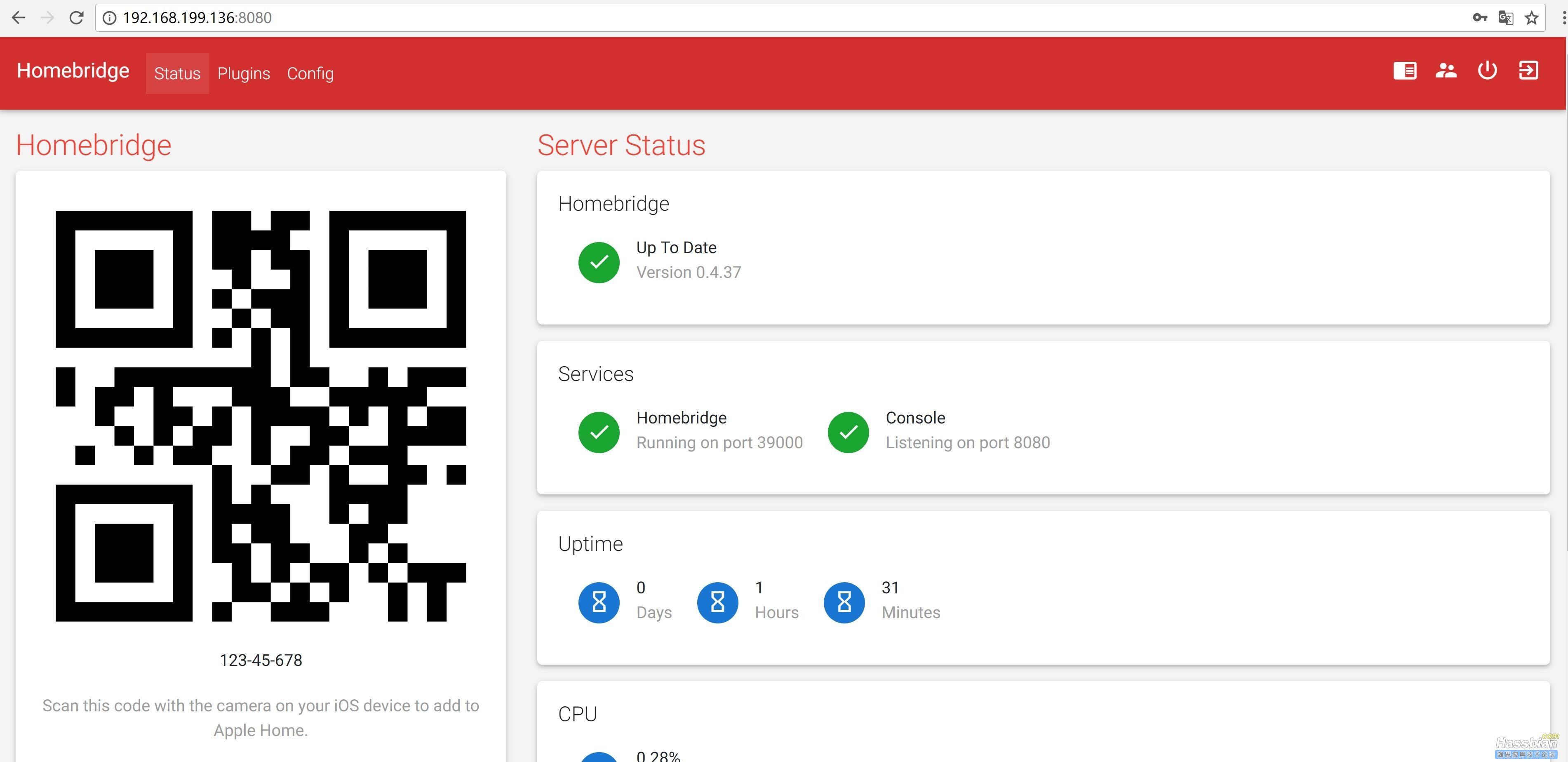The height and width of the screenshot is (762, 1568).
Task: Click the Running on port 39000 text
Action: coord(719,442)
